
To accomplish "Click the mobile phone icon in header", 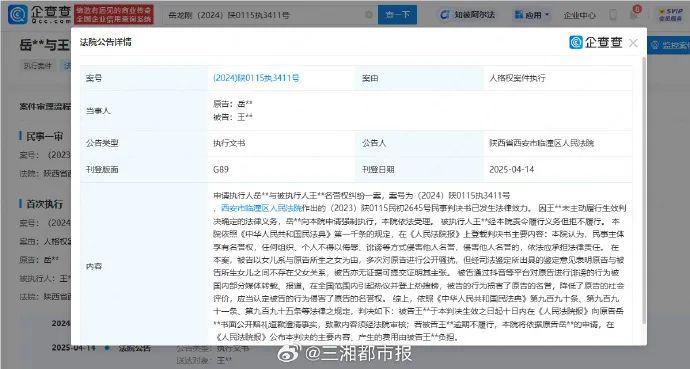I will (x=613, y=15).
